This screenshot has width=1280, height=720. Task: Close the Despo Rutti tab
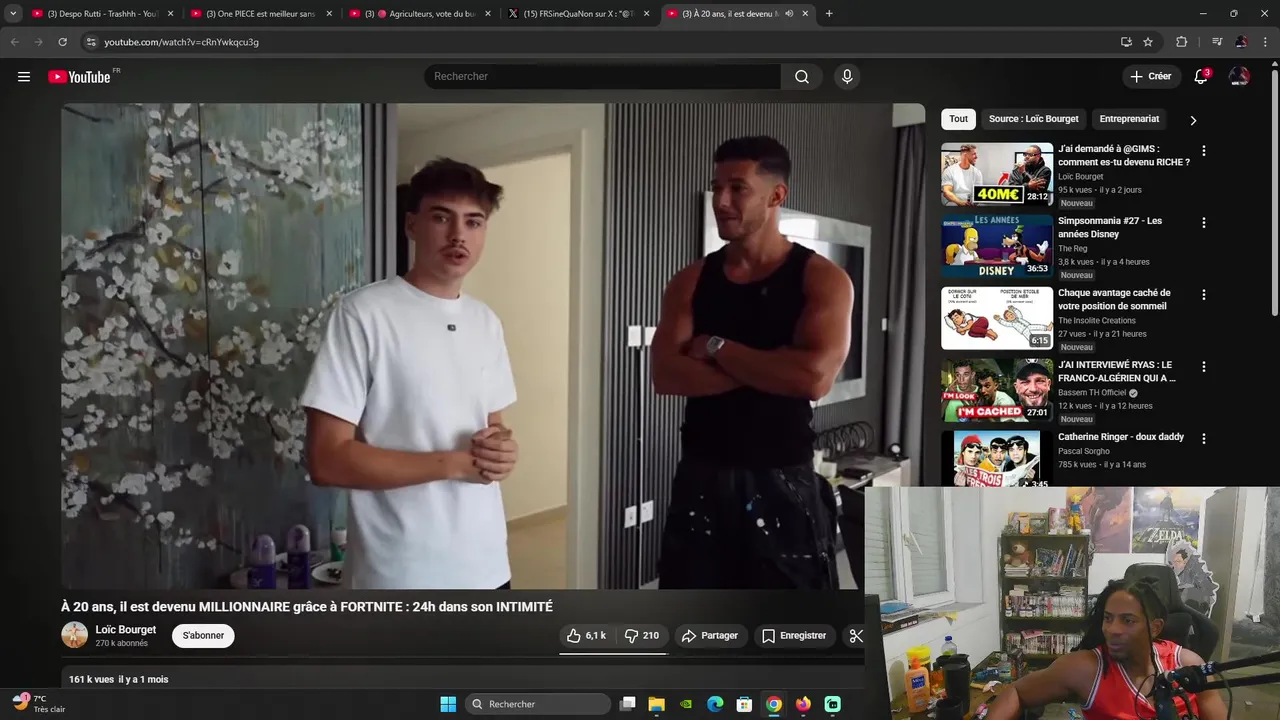coord(171,14)
